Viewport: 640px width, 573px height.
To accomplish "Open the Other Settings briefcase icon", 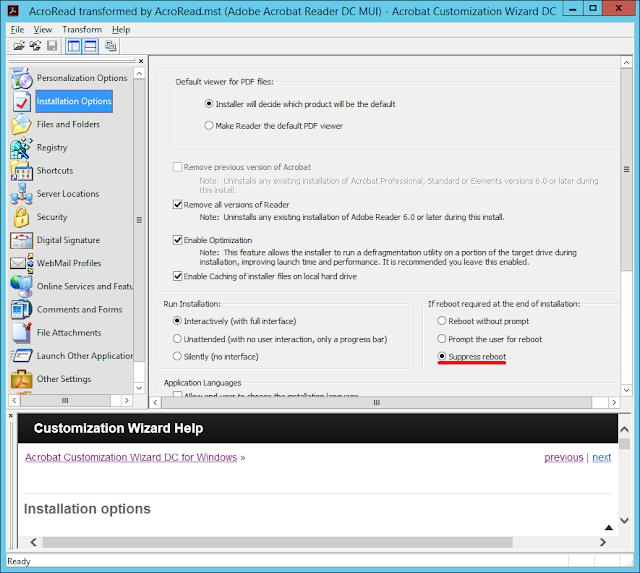I will point(21,379).
